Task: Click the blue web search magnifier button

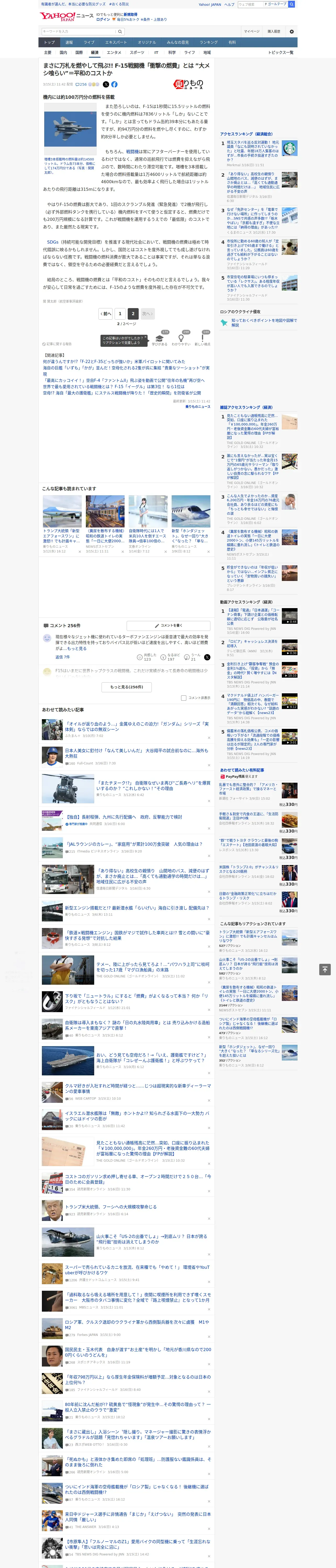Action: coord(292,4)
